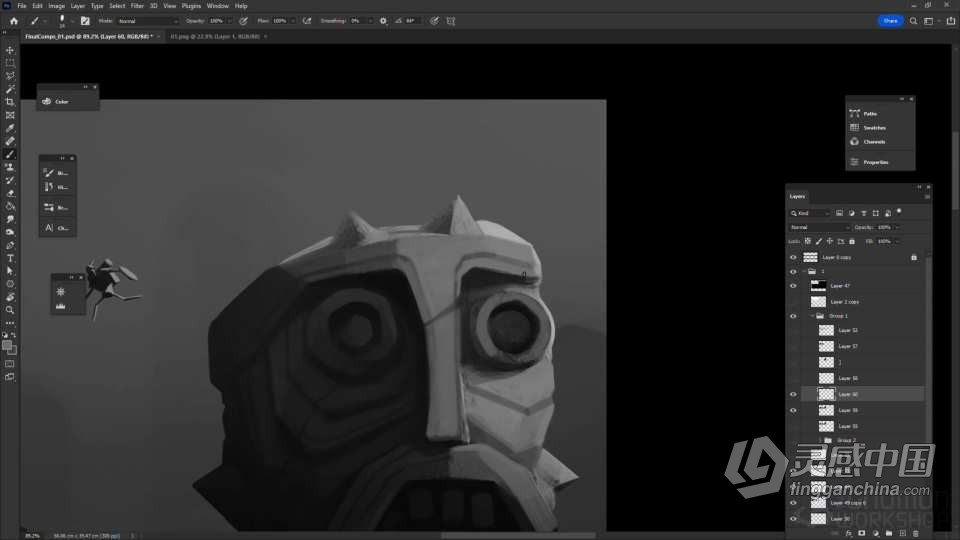Select the Zoom tool
This screenshot has width=960, height=540.
click(x=10, y=310)
